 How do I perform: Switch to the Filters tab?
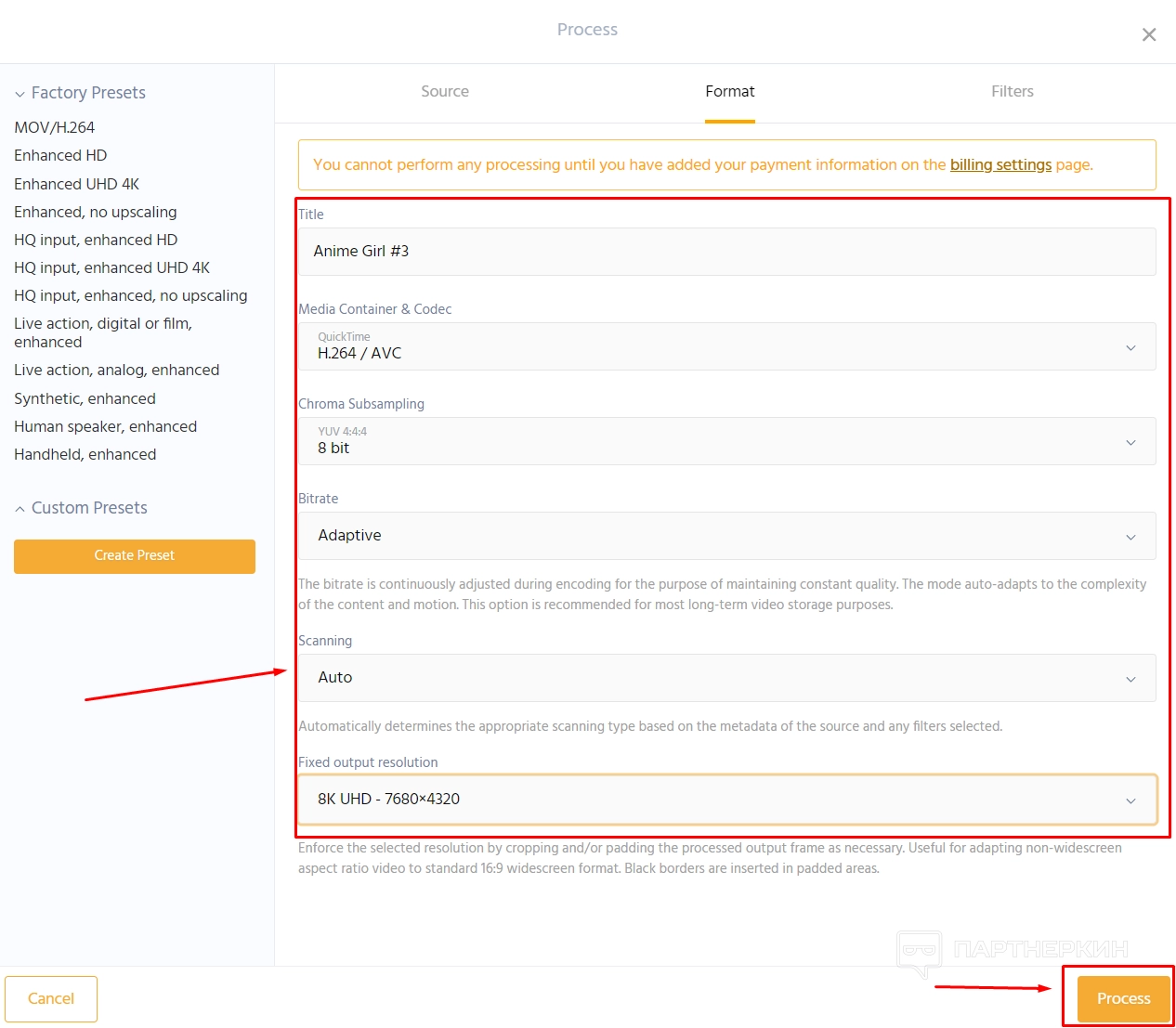tap(1012, 92)
